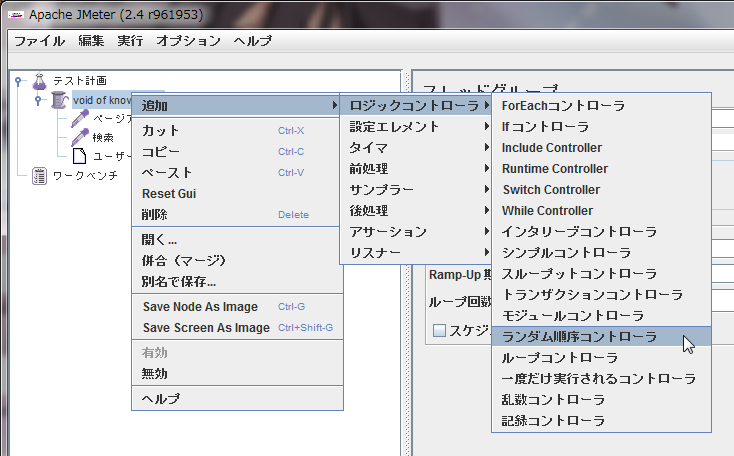
Task: Add a モジュールコントローラ
Action: pos(601,316)
